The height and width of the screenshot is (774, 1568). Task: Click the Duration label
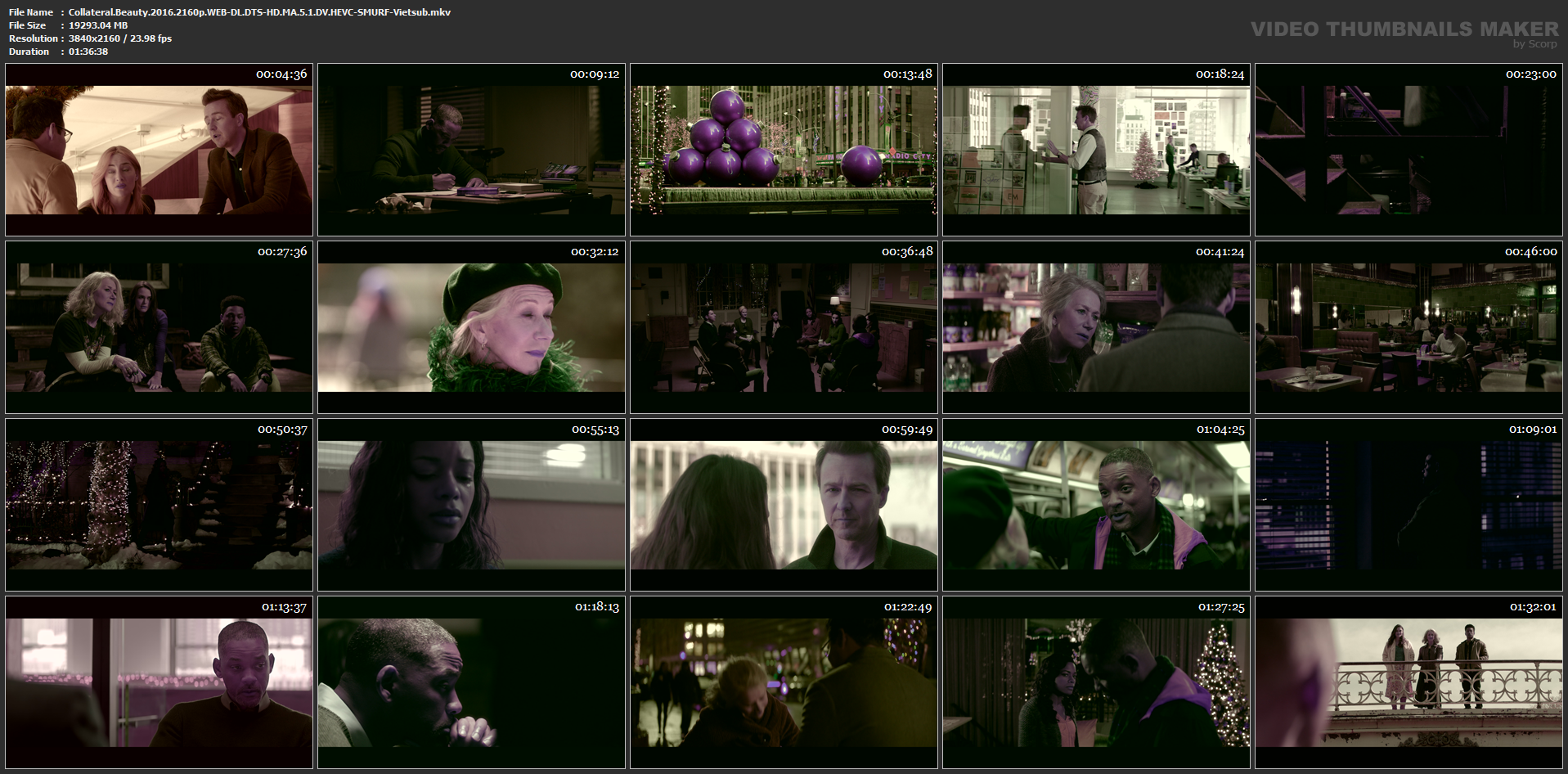pyautogui.click(x=29, y=52)
